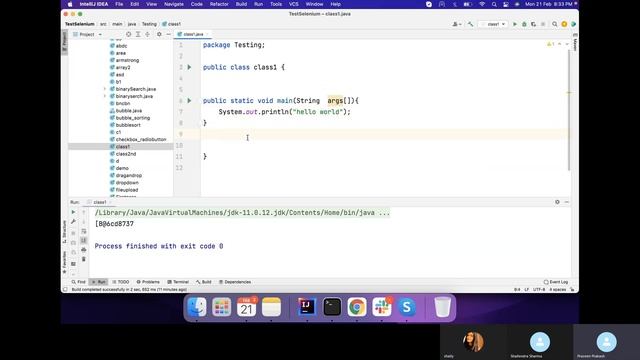Click the UTF-8 encoding in status bar

[x=539, y=289]
